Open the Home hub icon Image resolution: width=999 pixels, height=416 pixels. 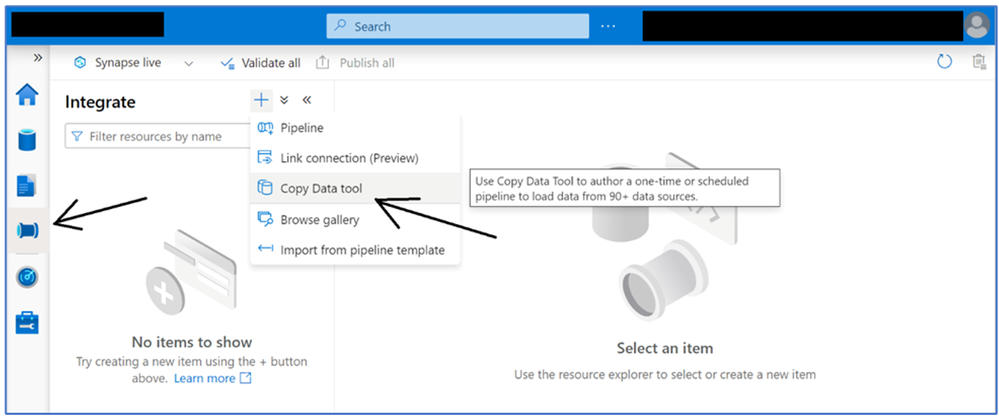coord(27,95)
